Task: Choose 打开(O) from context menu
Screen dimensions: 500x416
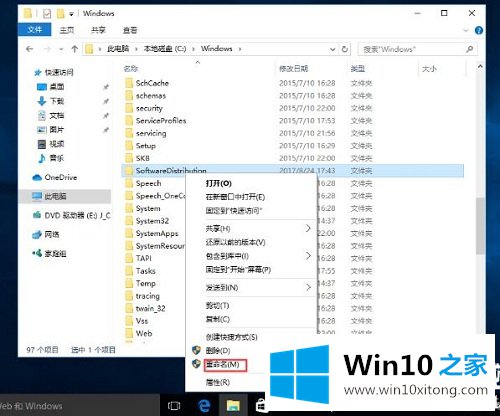Action: 219,183
